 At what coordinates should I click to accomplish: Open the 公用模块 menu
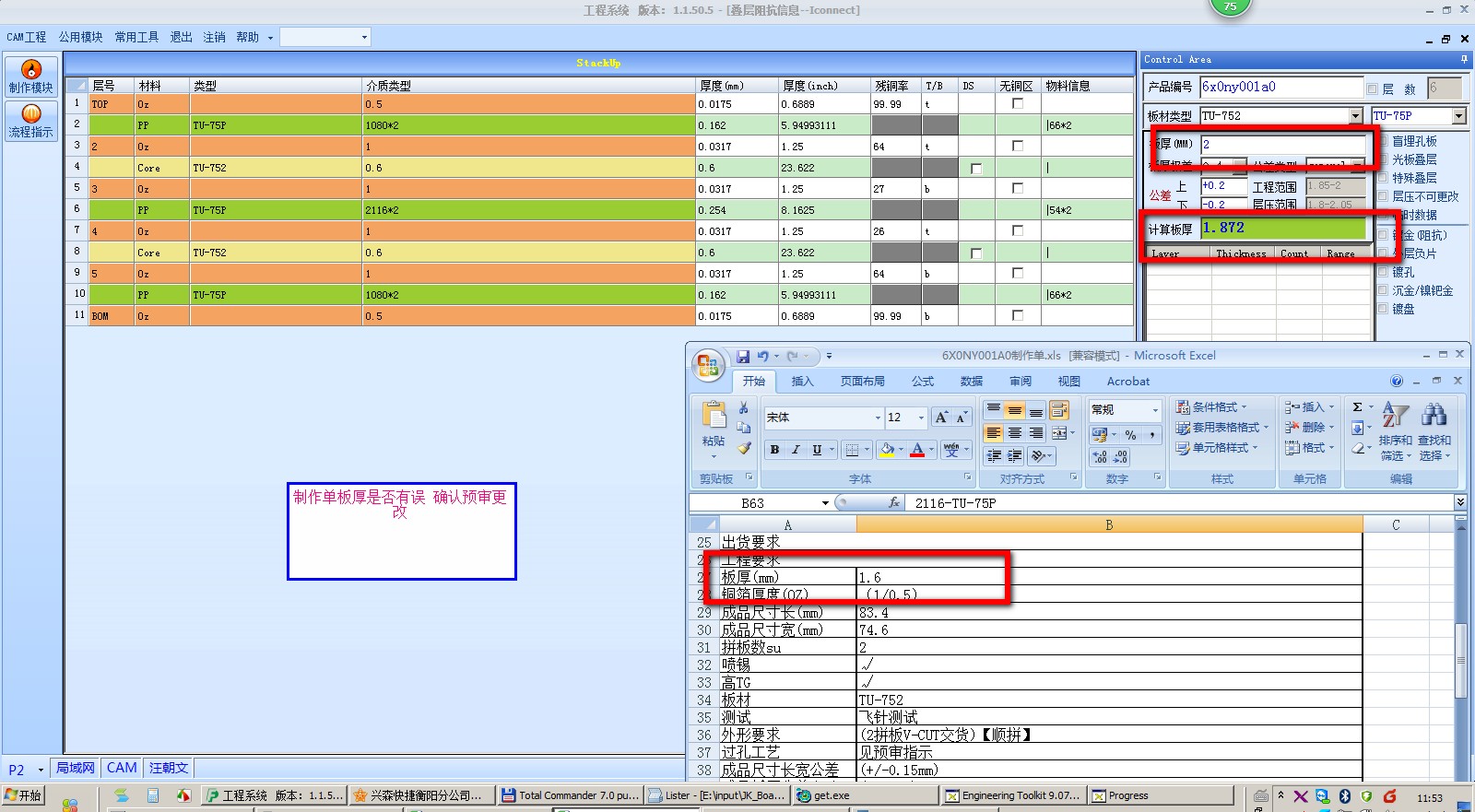(81, 37)
